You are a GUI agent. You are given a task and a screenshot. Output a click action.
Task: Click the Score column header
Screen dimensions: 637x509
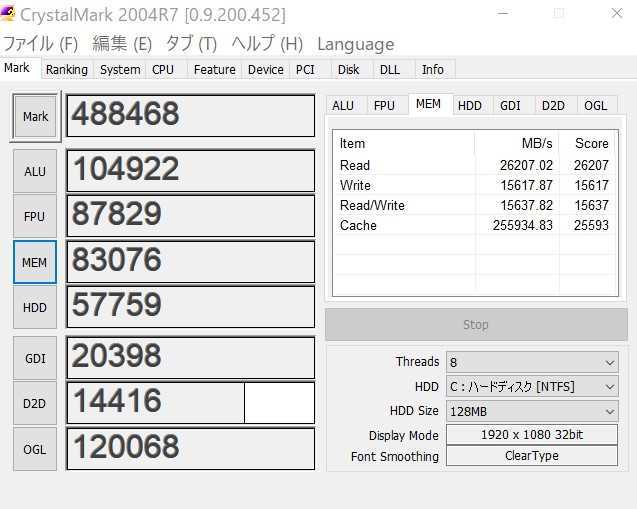tap(588, 143)
